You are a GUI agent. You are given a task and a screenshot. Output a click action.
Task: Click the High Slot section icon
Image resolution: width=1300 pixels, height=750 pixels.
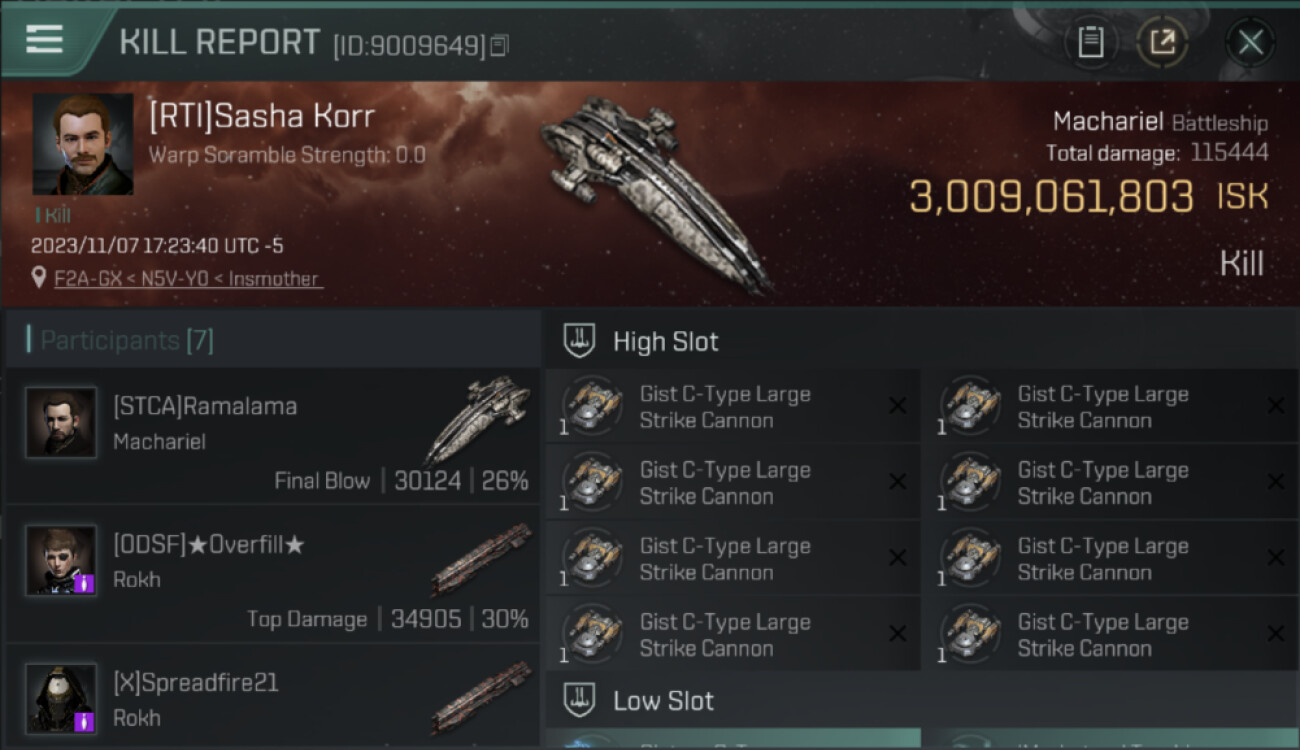pyautogui.click(x=580, y=341)
